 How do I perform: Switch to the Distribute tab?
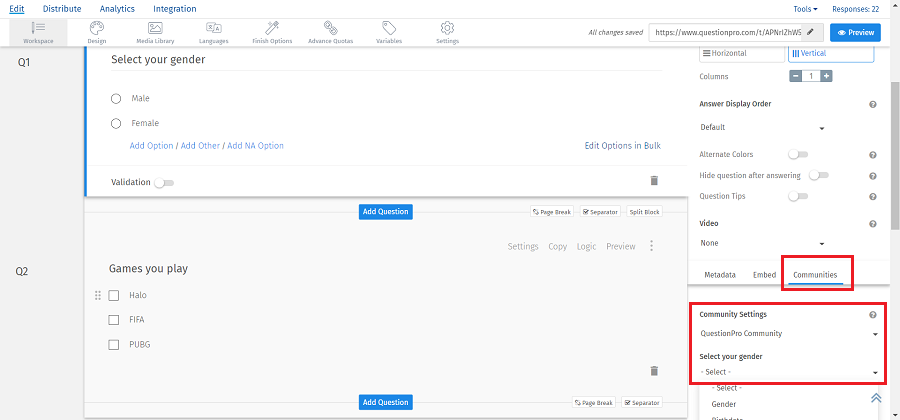[x=62, y=9]
